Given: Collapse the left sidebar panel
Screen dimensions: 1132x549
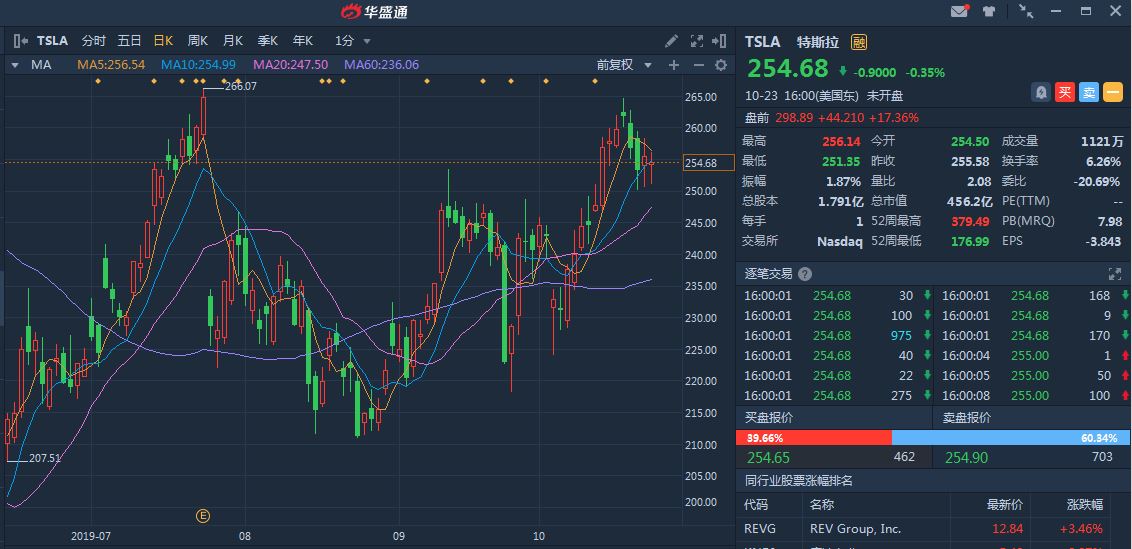Looking at the screenshot, I should coord(20,41).
